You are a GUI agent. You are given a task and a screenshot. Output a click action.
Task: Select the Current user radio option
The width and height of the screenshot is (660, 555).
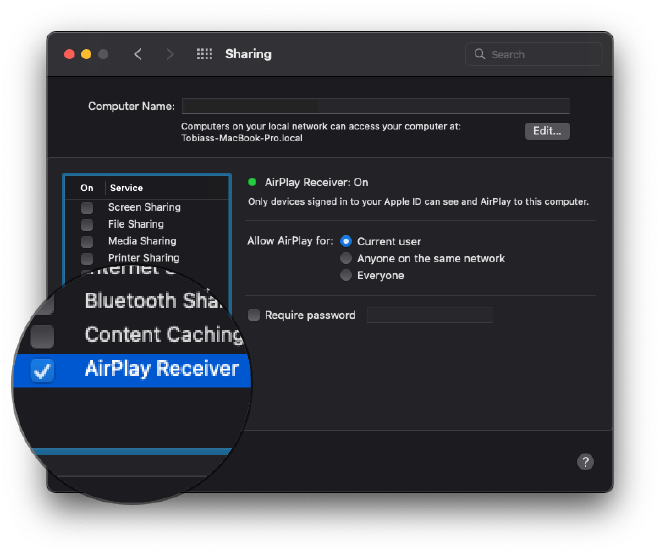346,241
